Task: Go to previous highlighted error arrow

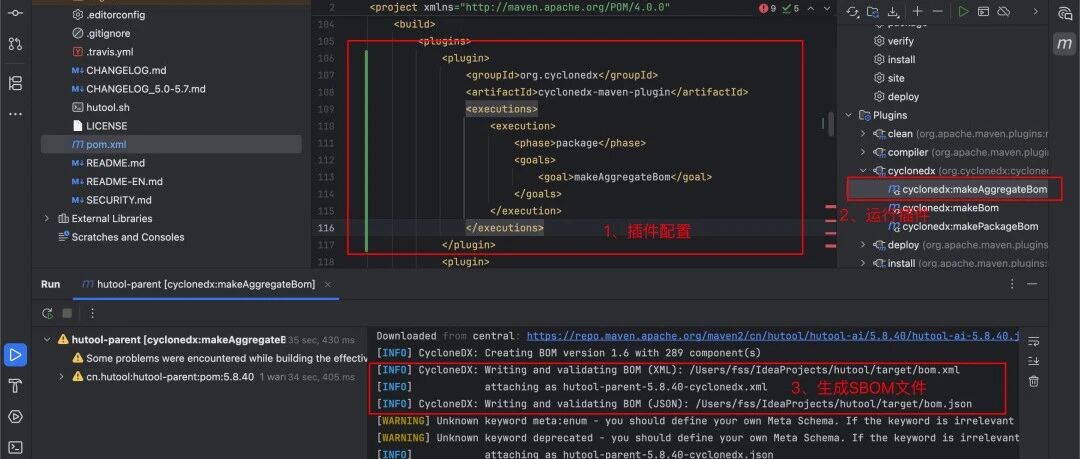Action: 810,9
